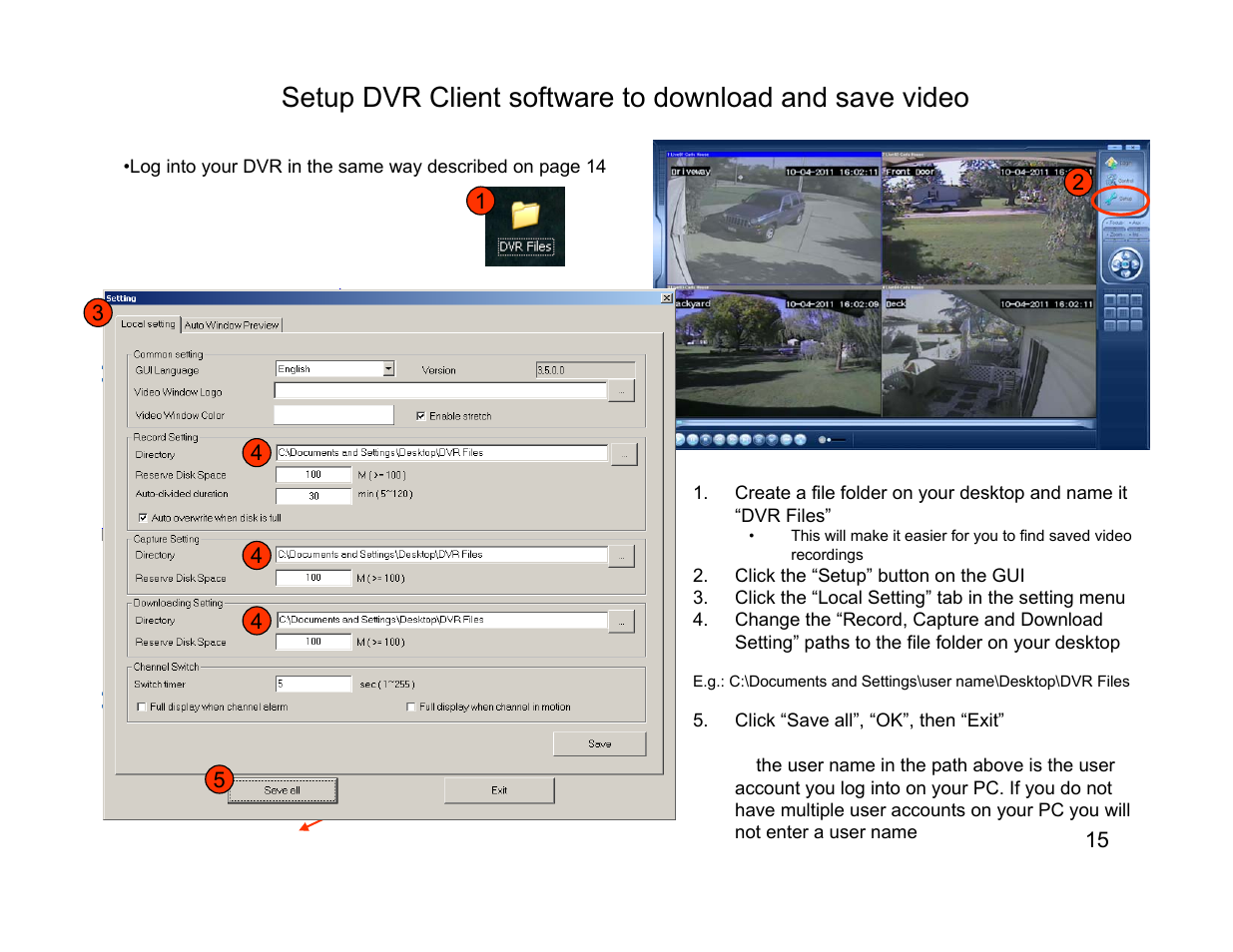Click the Iris control in PTZ panel
This screenshot has height=952, width=1233.
tap(1136, 235)
